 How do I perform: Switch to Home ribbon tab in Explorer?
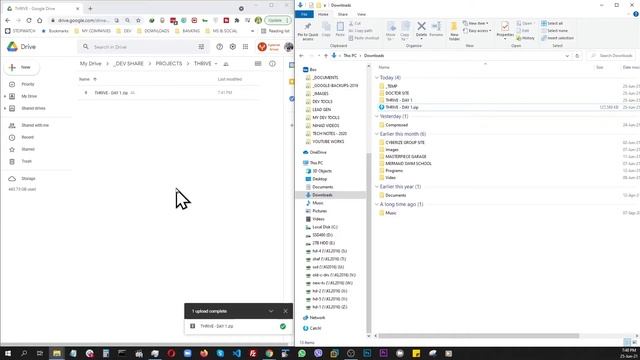(x=323, y=14)
